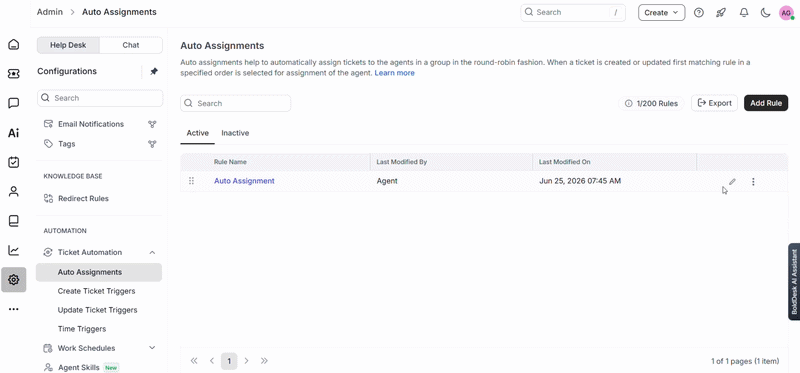Click the Last Modified On column header
This screenshot has height=373, width=800.
pos(565,162)
